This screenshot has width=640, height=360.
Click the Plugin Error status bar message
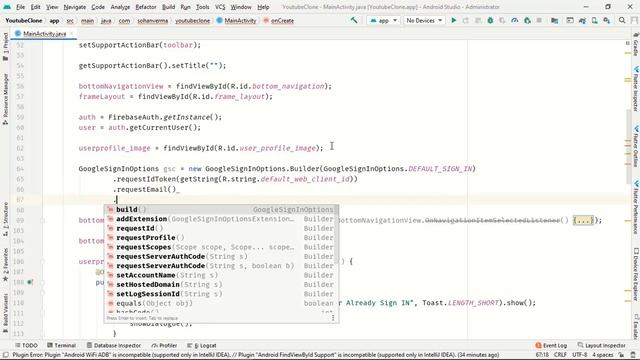point(255,355)
